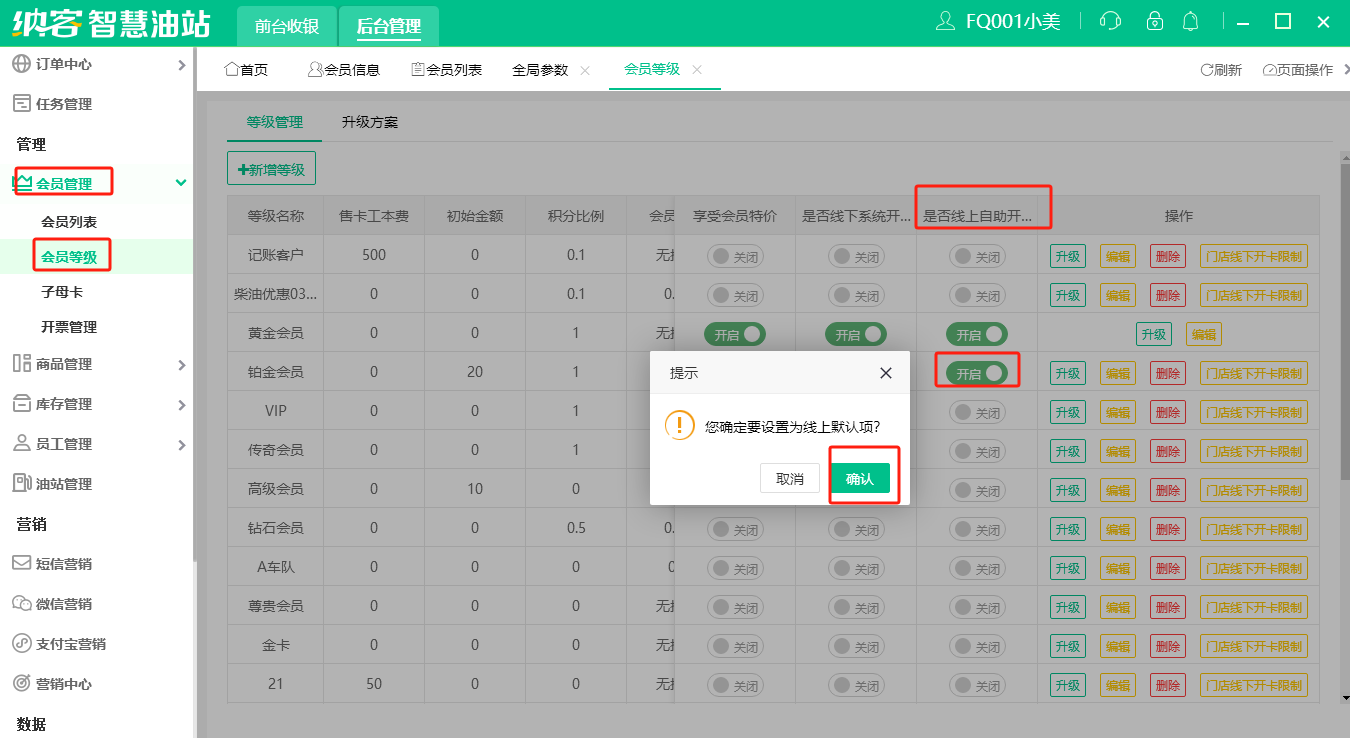Viewport: 1350px width, 738px height.
Task: Collapse the 会员管理 sidebar section
Action: [180, 183]
